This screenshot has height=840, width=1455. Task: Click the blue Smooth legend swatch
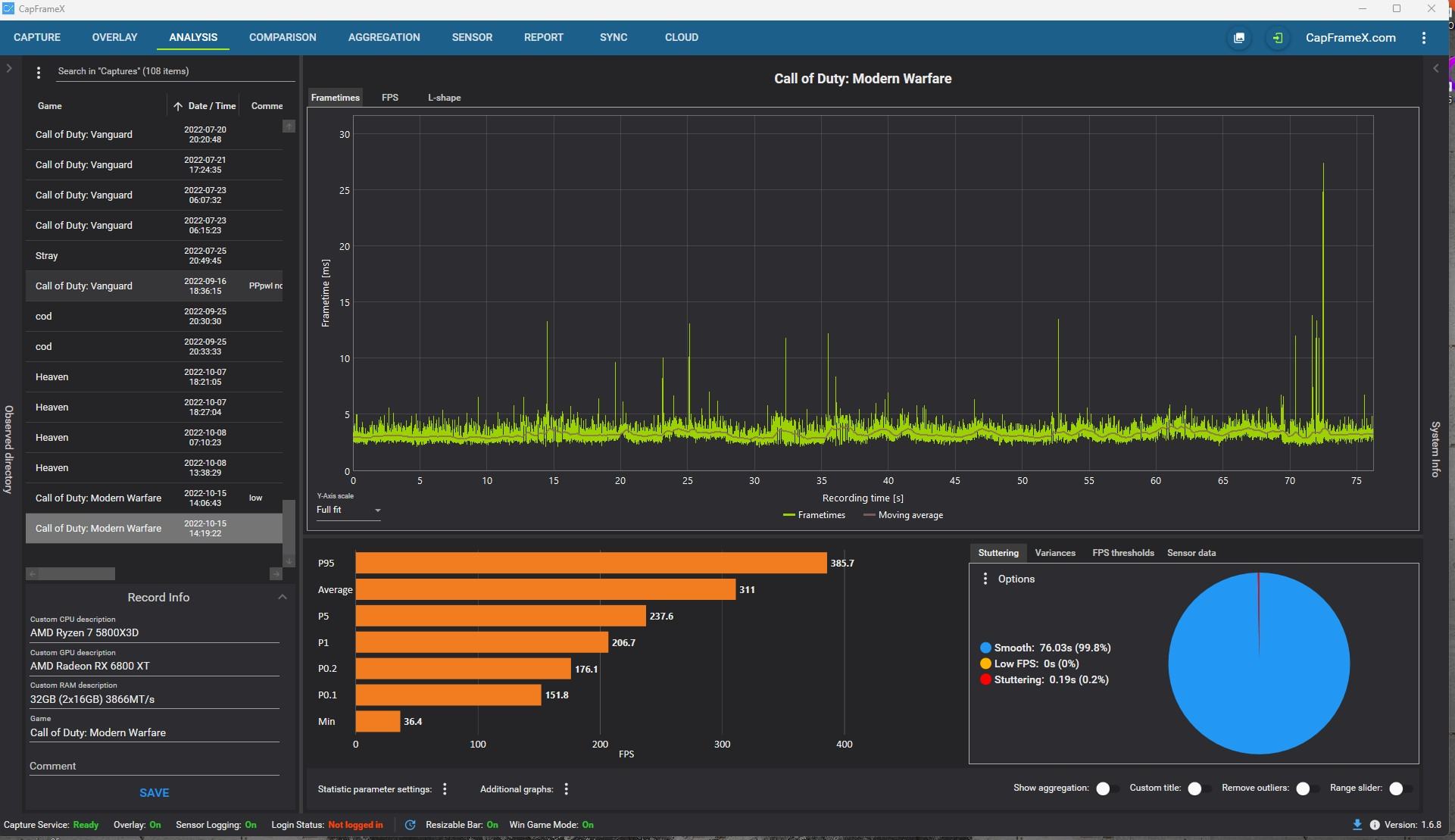point(985,648)
